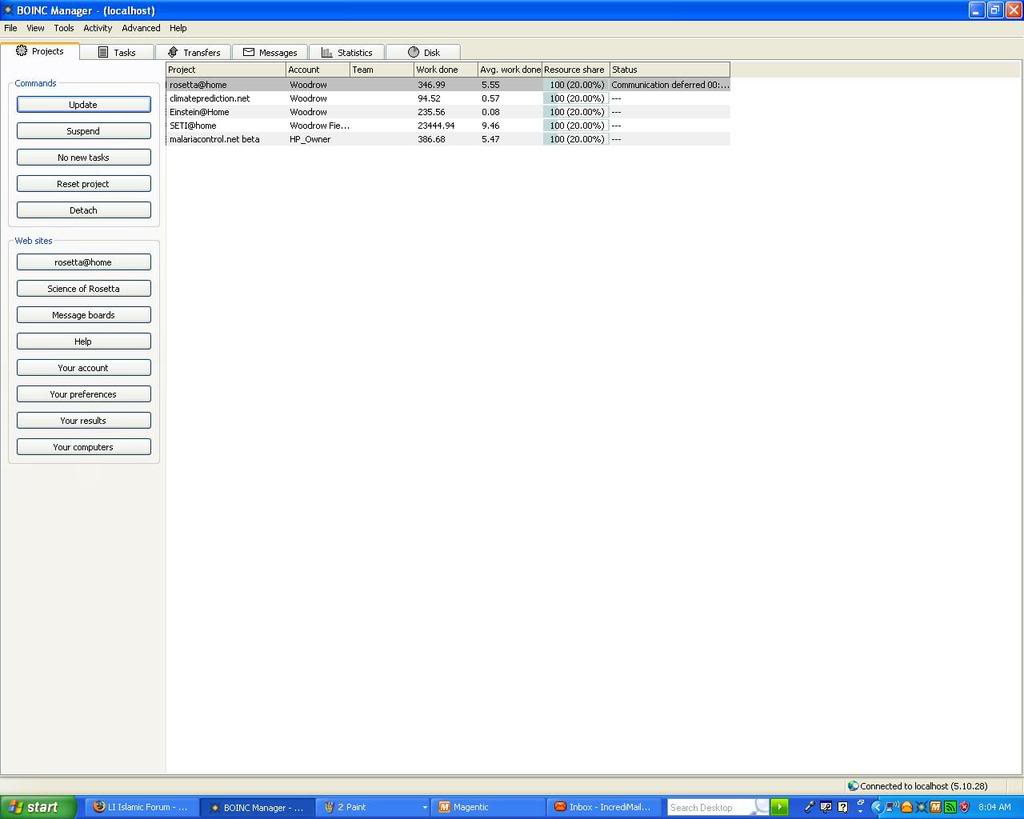The image size is (1024, 819).
Task: Open the Paint taskbar group dropdown arrow
Action: (424, 807)
